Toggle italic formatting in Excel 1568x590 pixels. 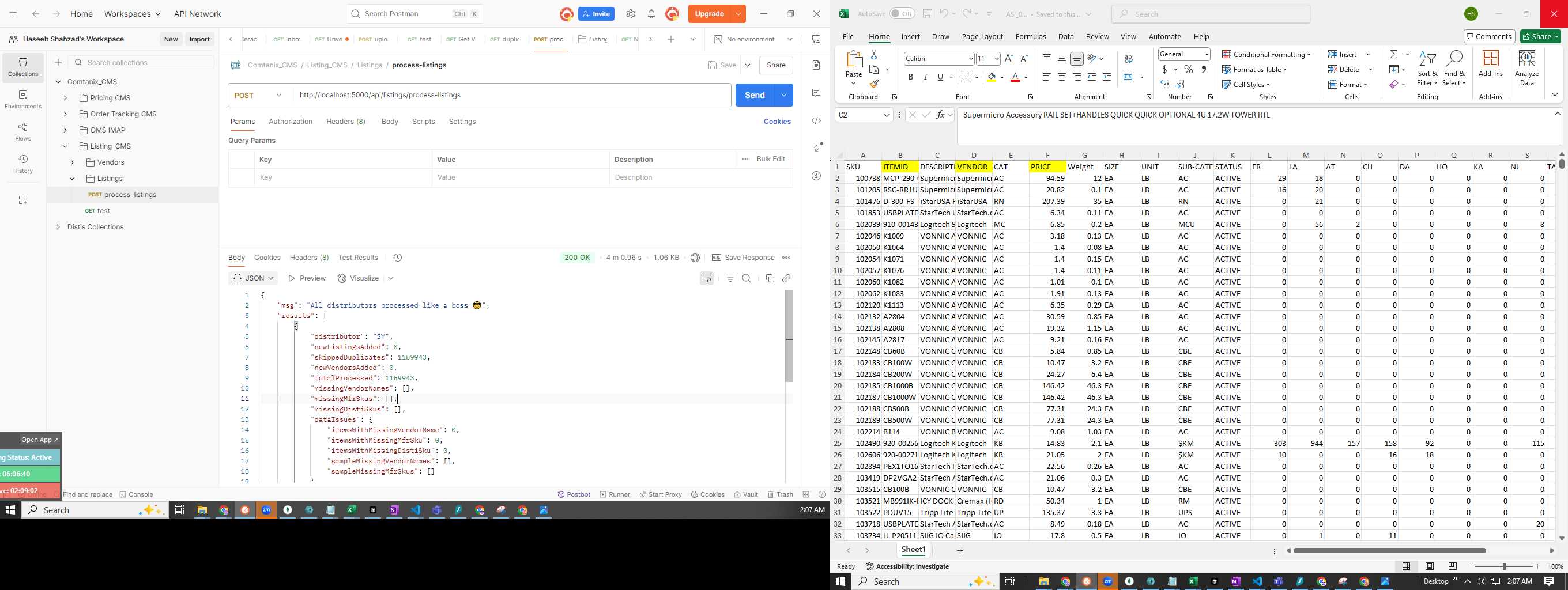[x=925, y=77]
